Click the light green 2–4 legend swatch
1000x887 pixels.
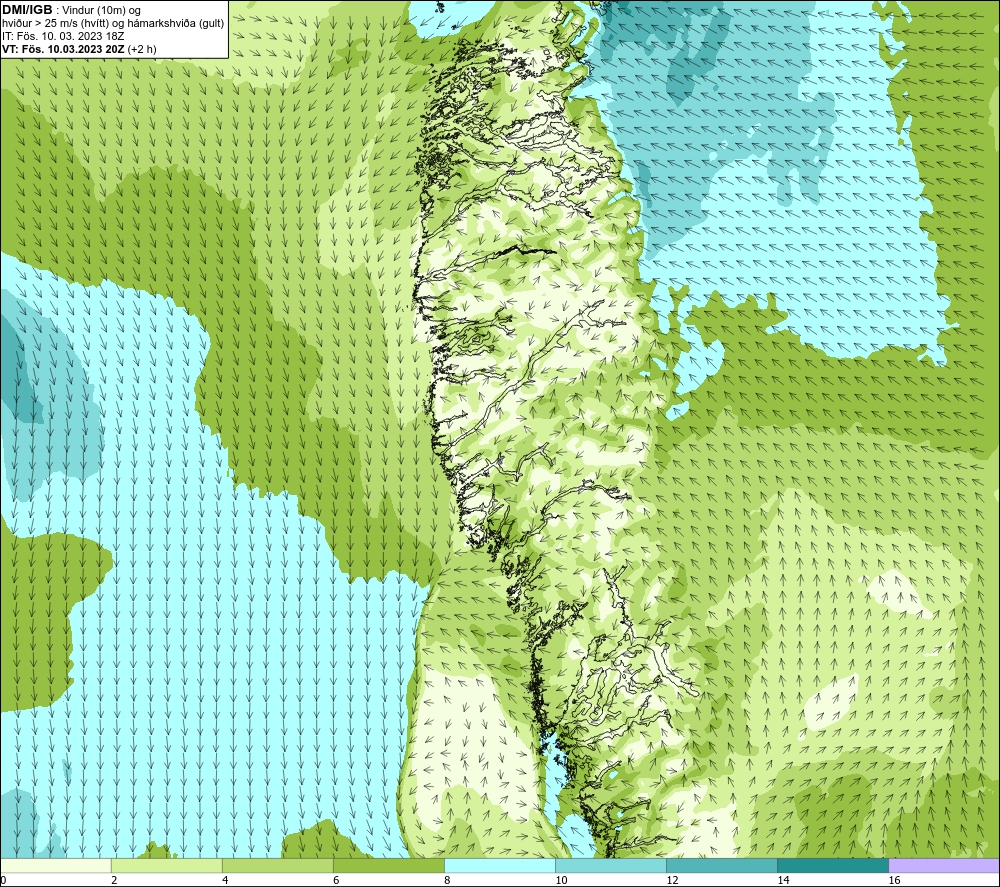point(166,866)
